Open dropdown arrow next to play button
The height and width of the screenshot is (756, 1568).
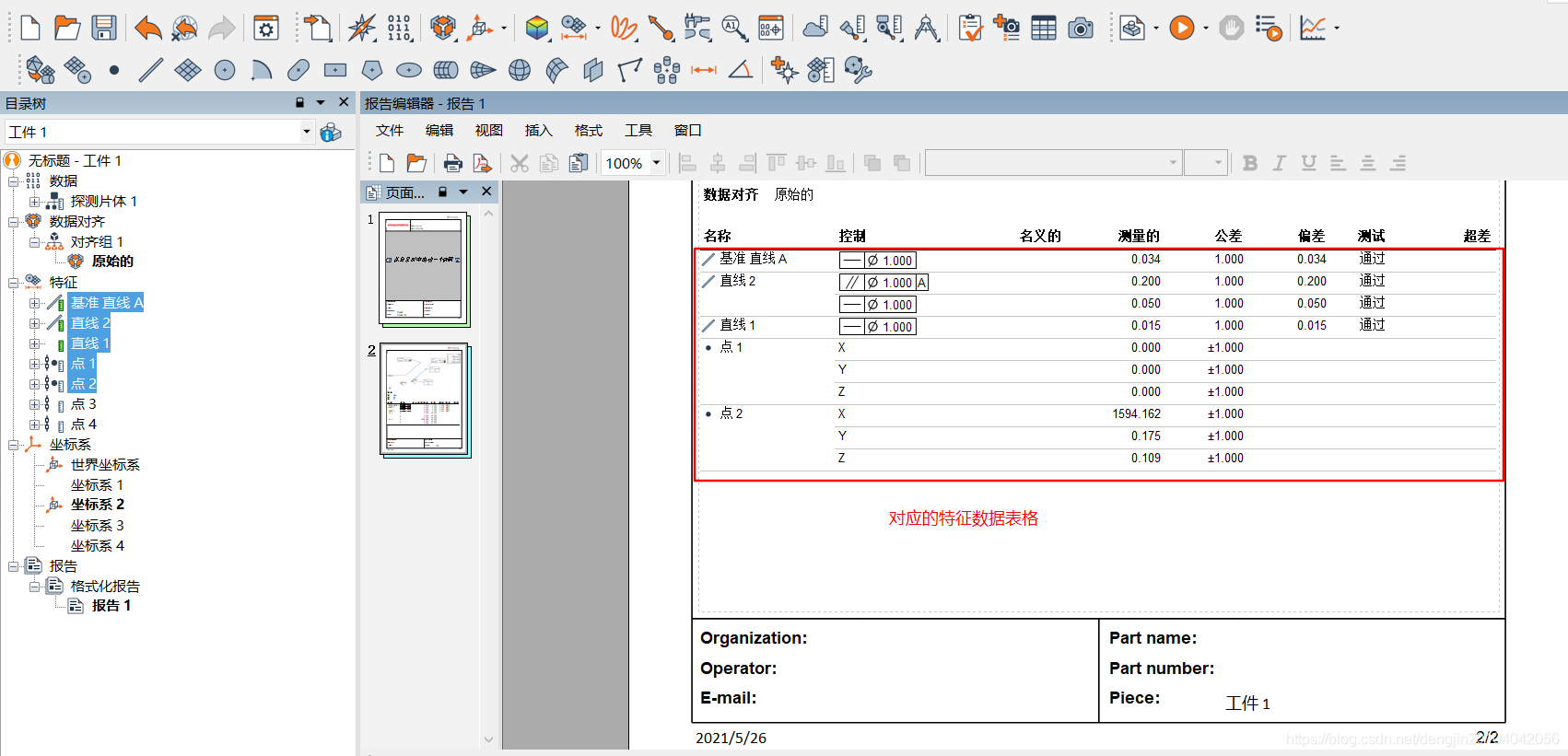coord(1206,29)
